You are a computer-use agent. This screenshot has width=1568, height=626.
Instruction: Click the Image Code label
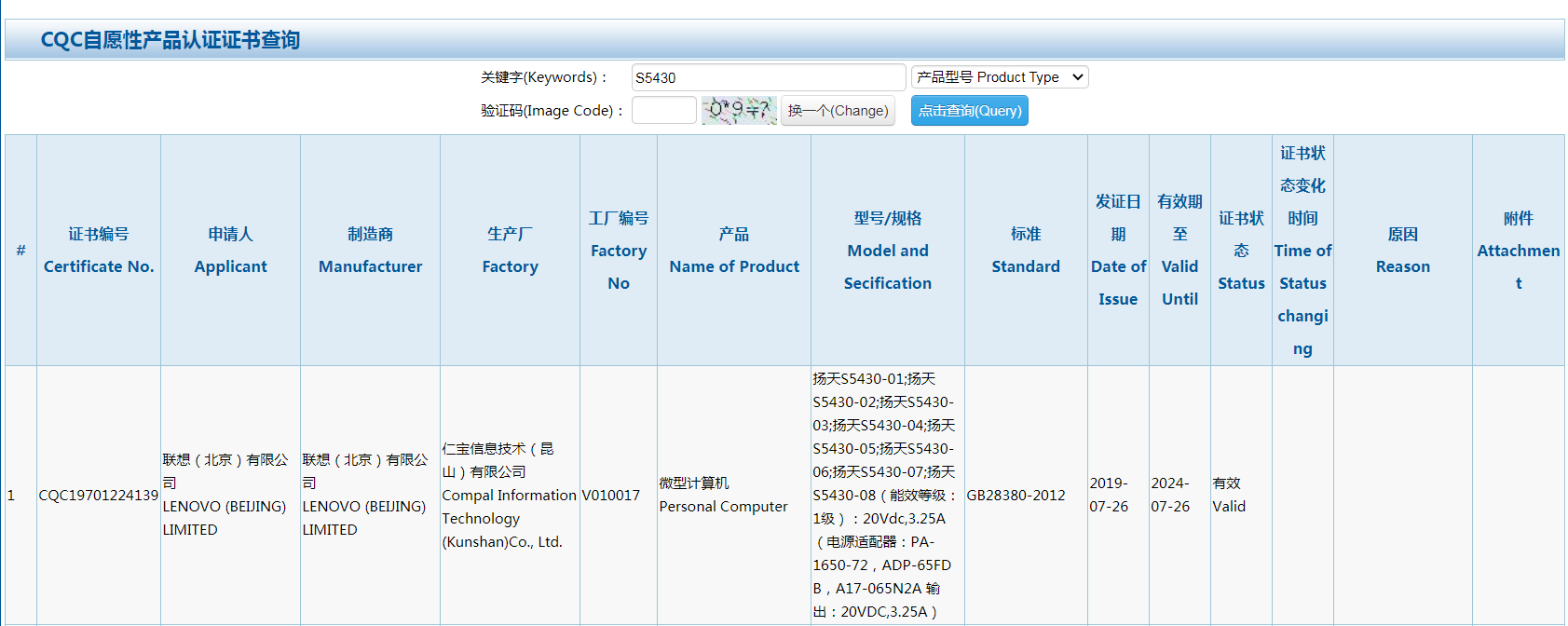[552, 111]
